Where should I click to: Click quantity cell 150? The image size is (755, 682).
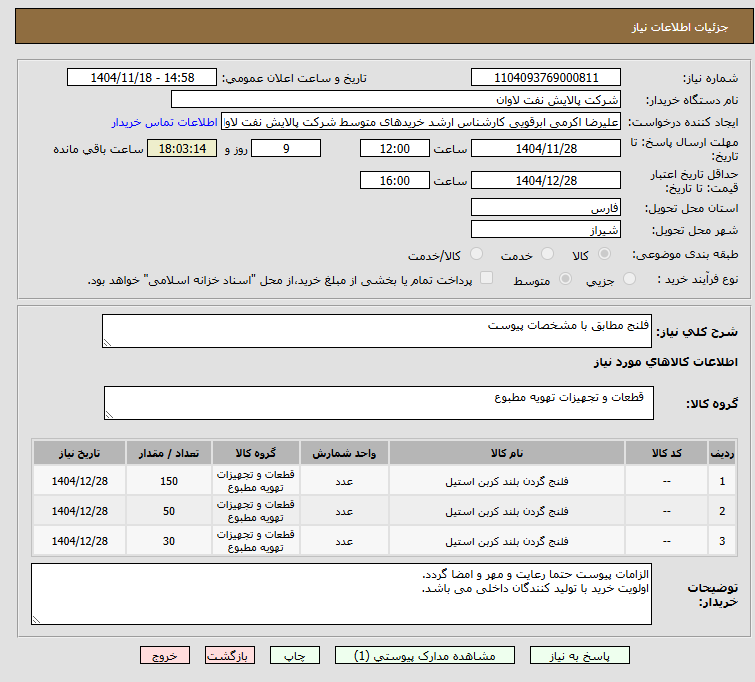click(x=169, y=481)
